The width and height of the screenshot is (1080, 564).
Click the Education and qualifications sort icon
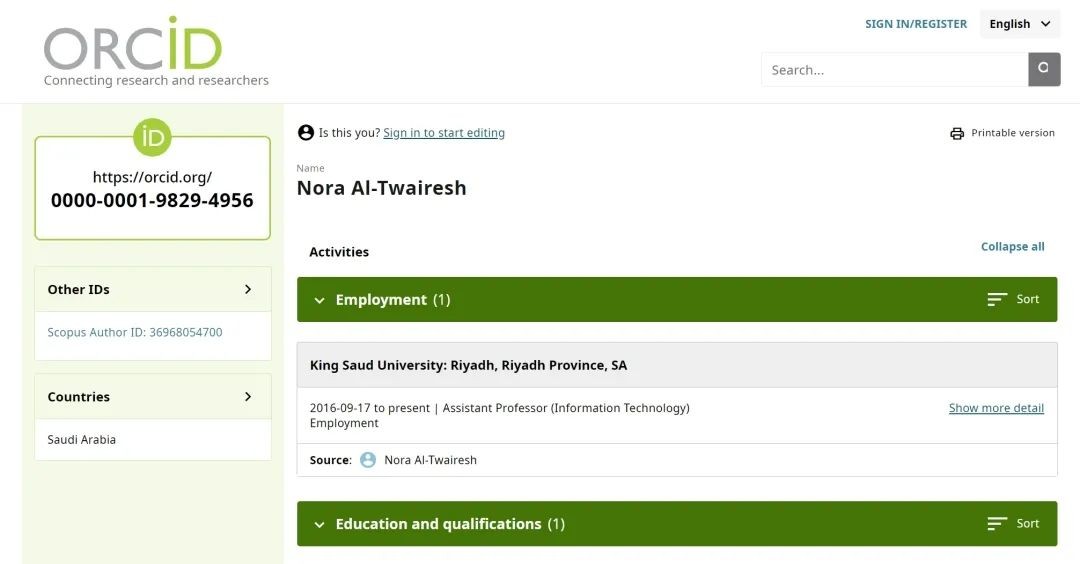(997, 523)
